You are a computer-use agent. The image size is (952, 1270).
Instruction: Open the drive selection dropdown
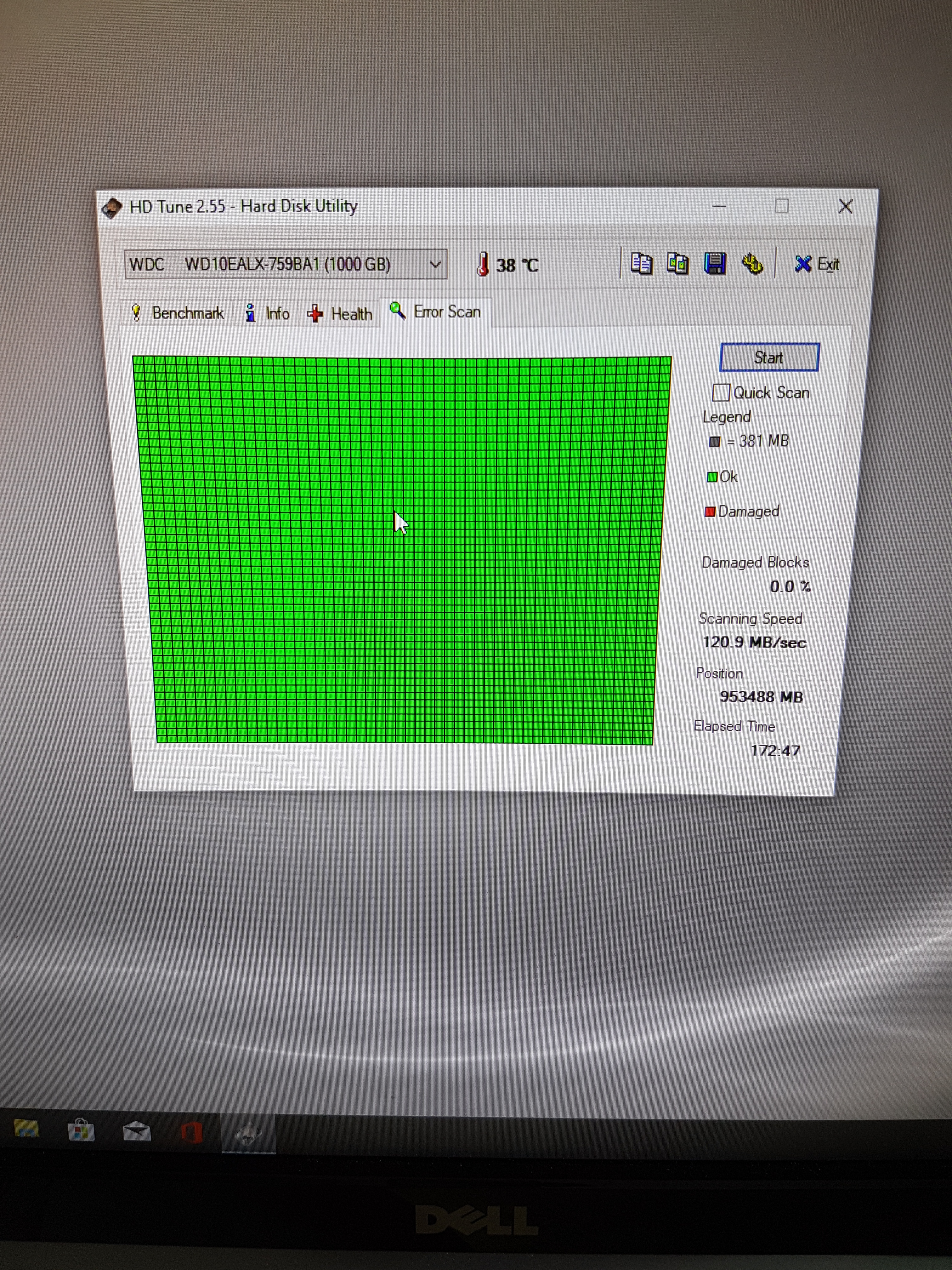pyautogui.click(x=286, y=265)
